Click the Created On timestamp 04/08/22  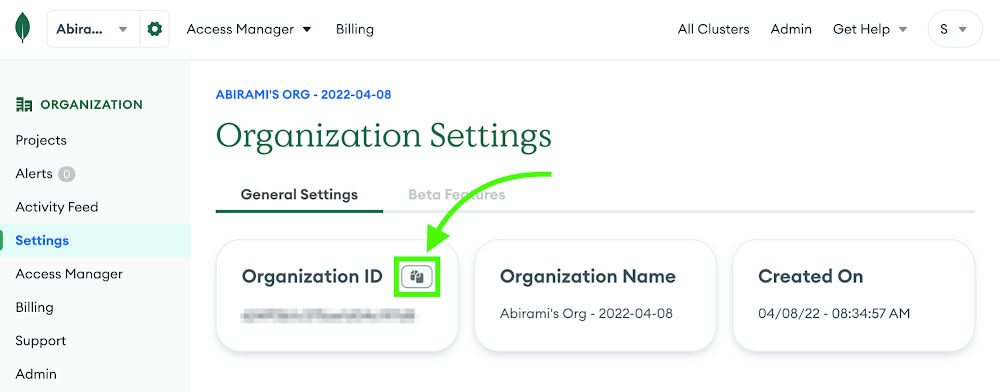click(834, 314)
